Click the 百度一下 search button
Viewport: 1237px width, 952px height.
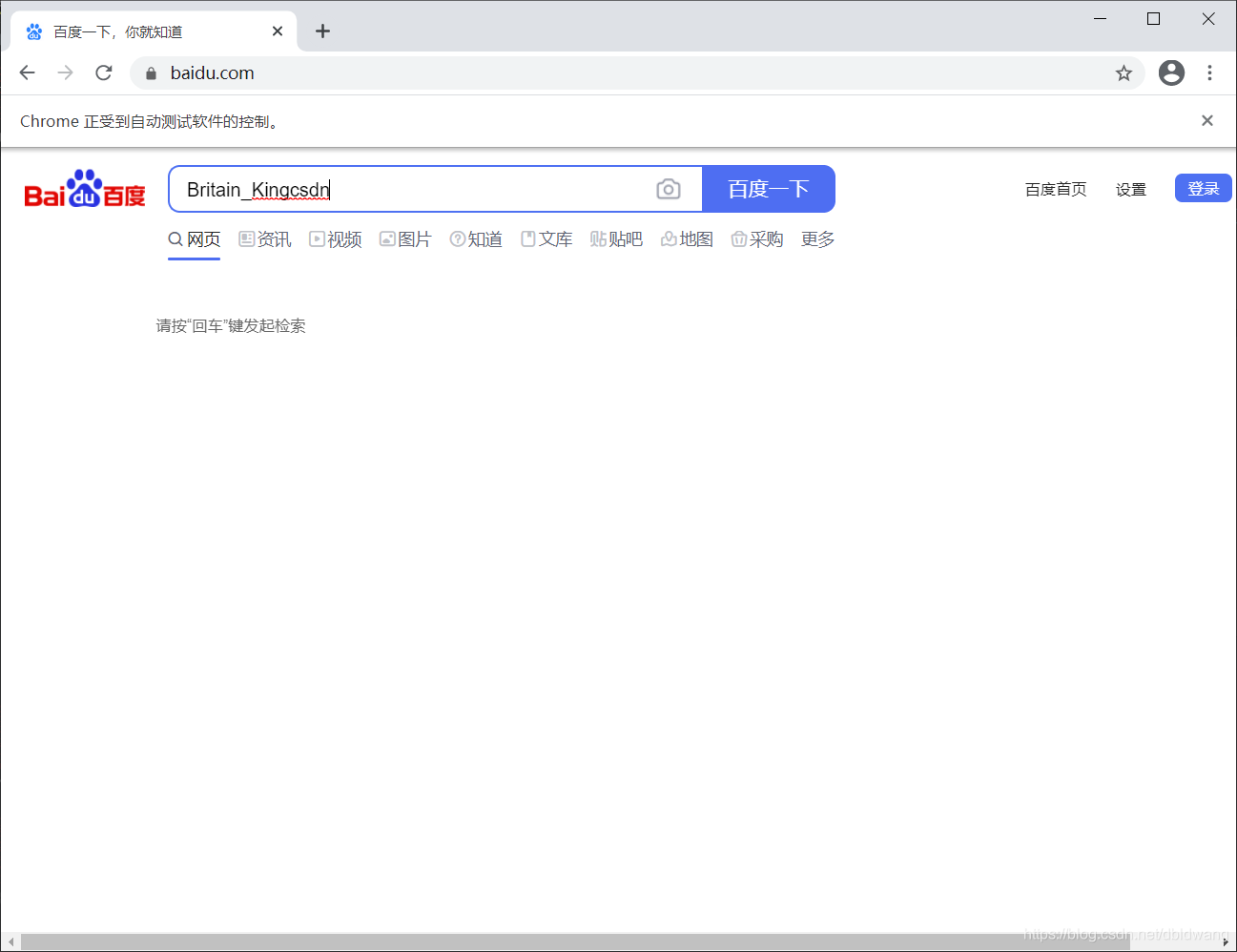[769, 189]
